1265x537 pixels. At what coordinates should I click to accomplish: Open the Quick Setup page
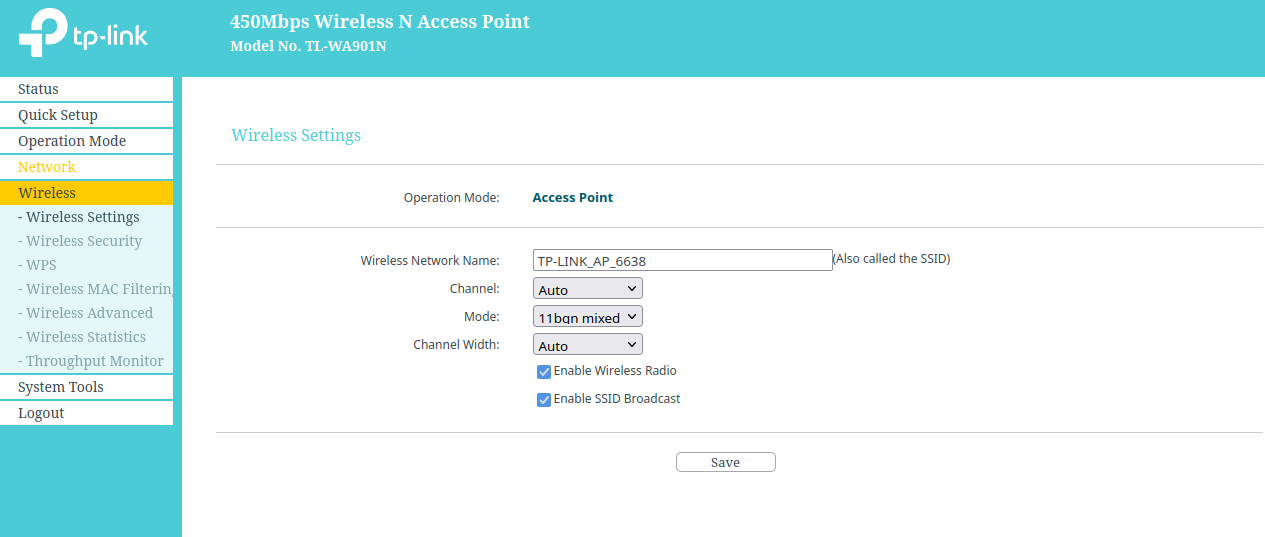(x=86, y=115)
